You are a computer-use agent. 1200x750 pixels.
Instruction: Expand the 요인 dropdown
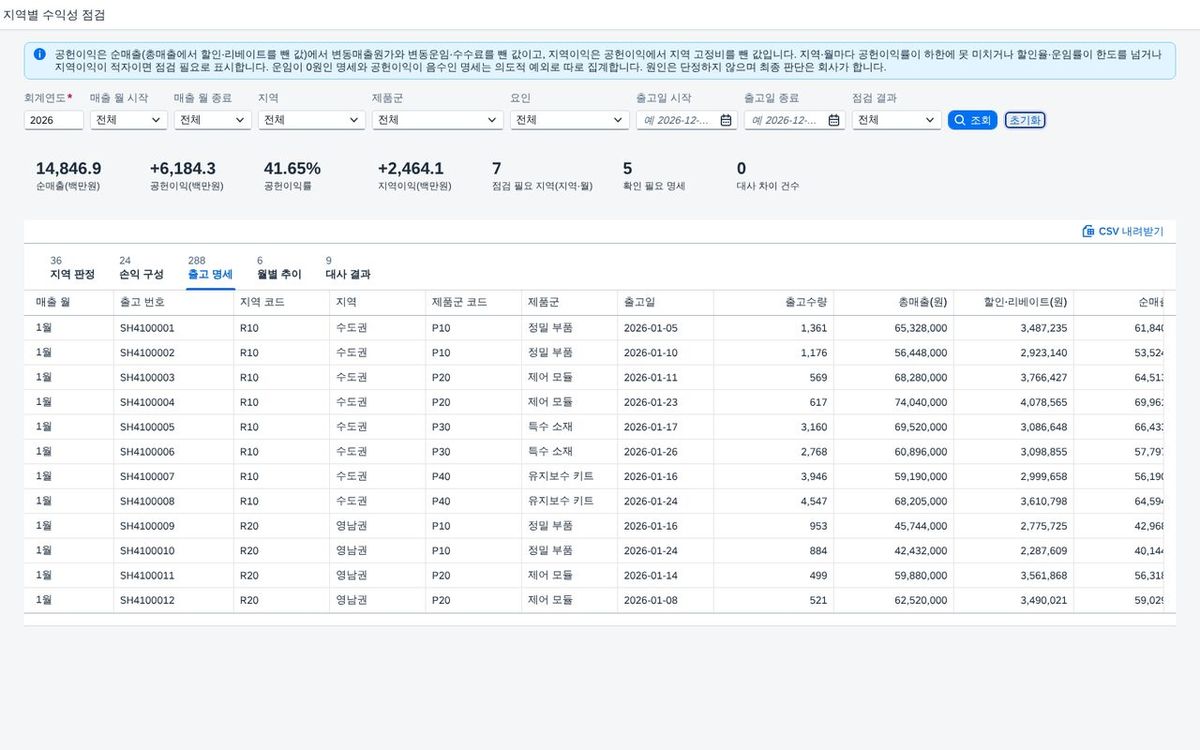[x=569, y=120]
